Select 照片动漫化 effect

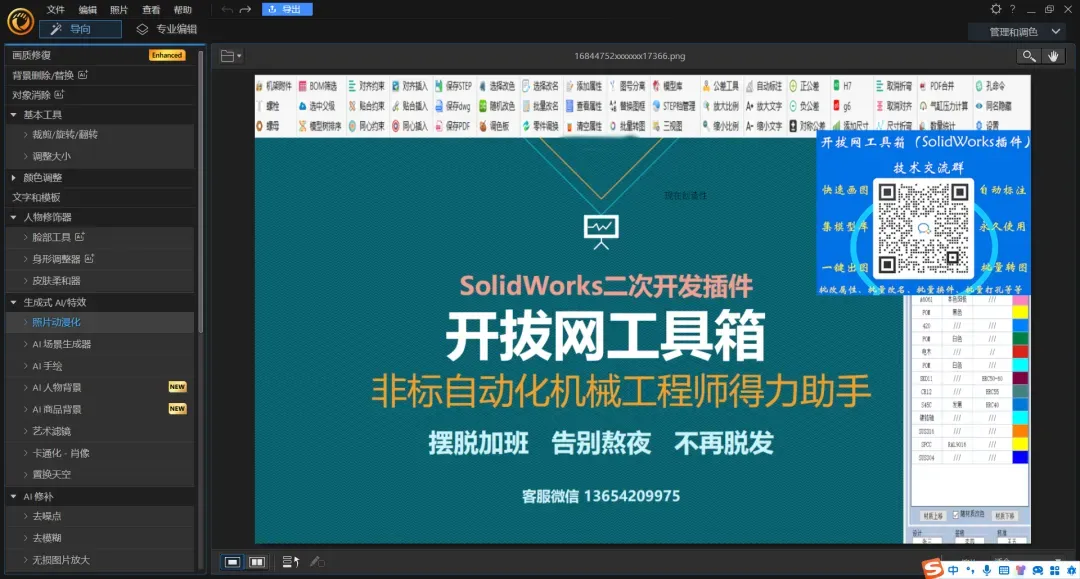pos(100,322)
